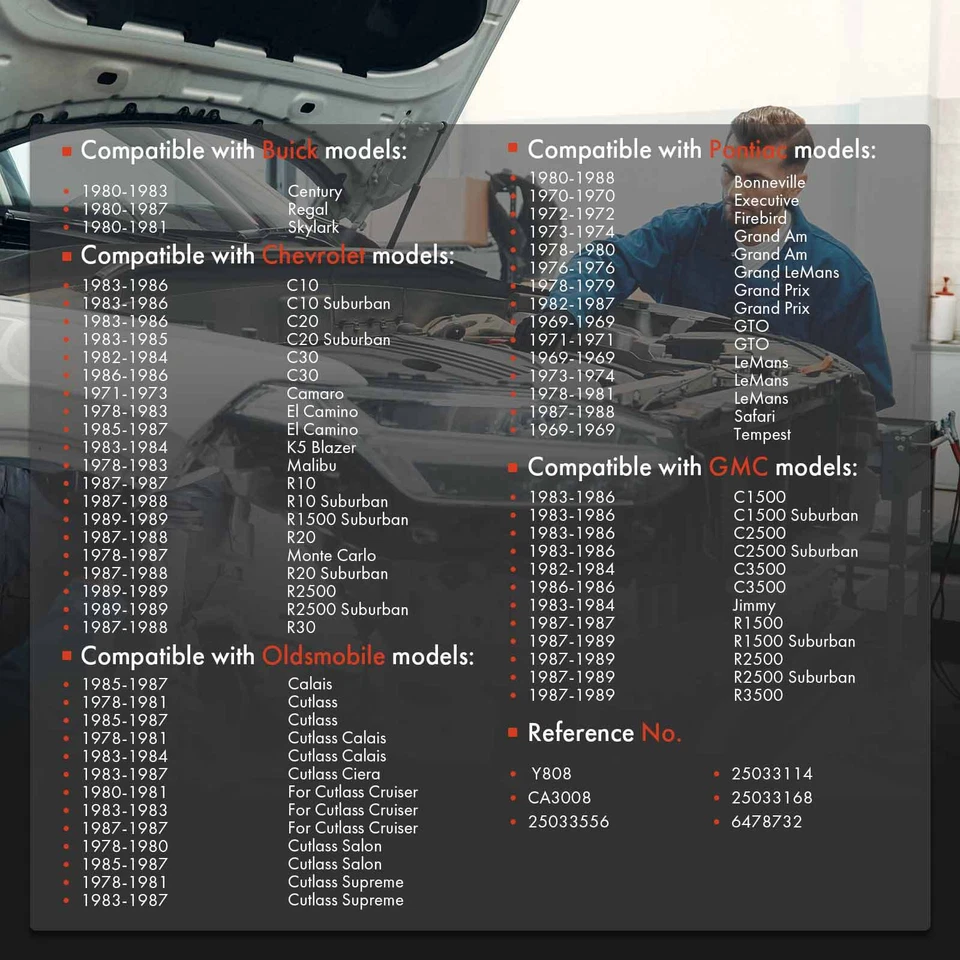Viewport: 960px width, 960px height.
Task: Select the 'Cutlass Ciera' model name
Action: 334,774
